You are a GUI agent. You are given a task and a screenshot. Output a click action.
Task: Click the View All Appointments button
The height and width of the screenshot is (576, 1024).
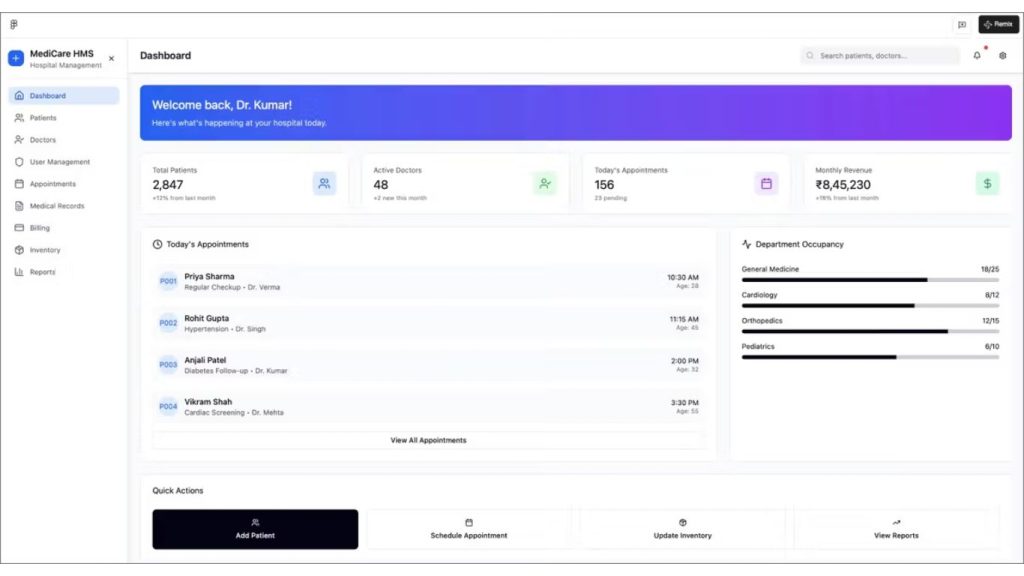pyautogui.click(x=428, y=440)
